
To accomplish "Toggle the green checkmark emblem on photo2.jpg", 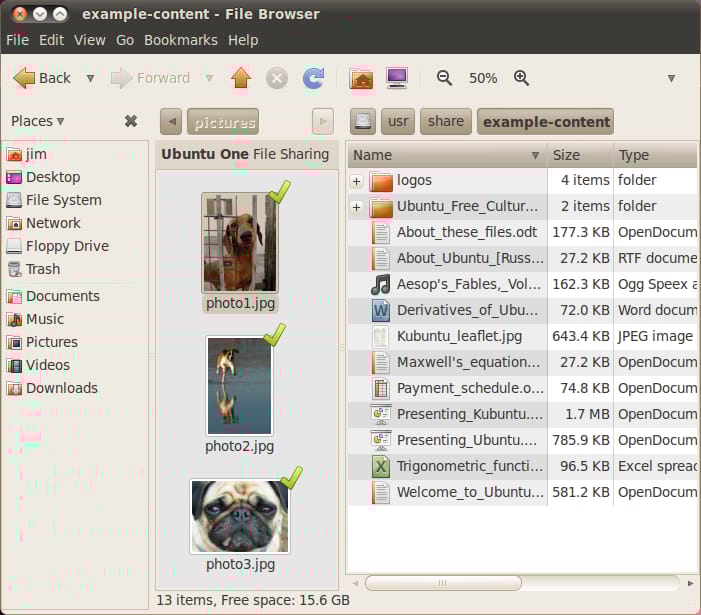I will [x=275, y=334].
